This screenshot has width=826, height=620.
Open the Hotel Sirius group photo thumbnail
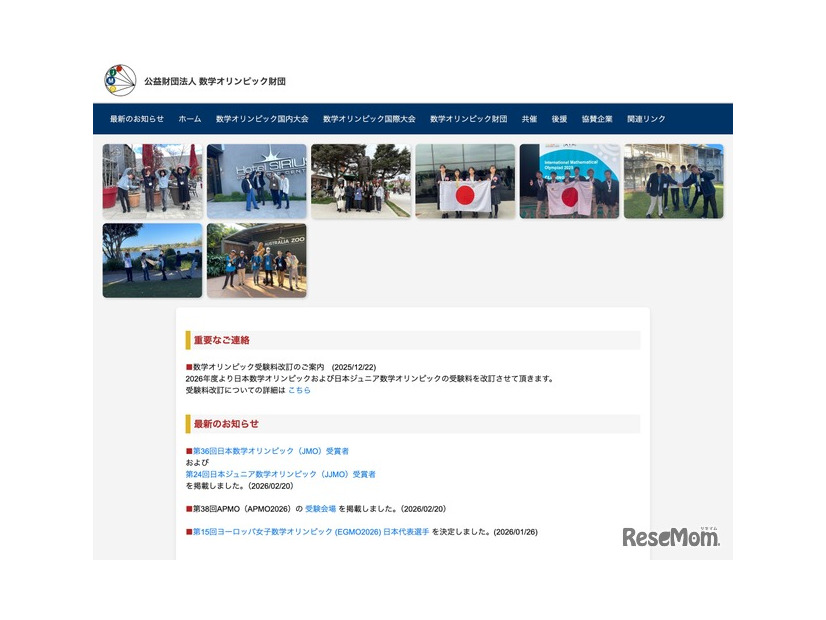click(x=257, y=181)
